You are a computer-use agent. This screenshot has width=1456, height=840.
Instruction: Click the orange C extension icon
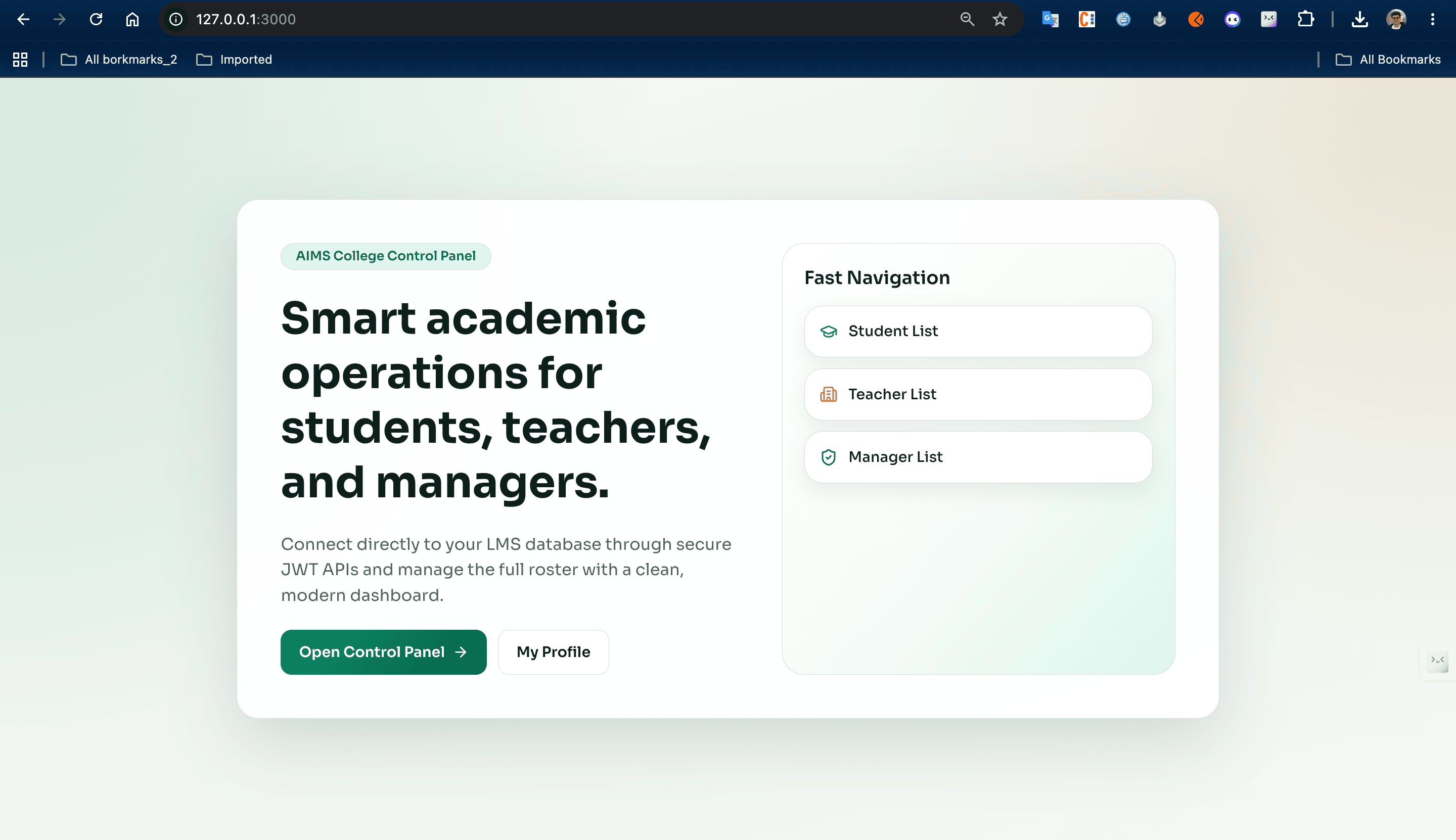1086,19
